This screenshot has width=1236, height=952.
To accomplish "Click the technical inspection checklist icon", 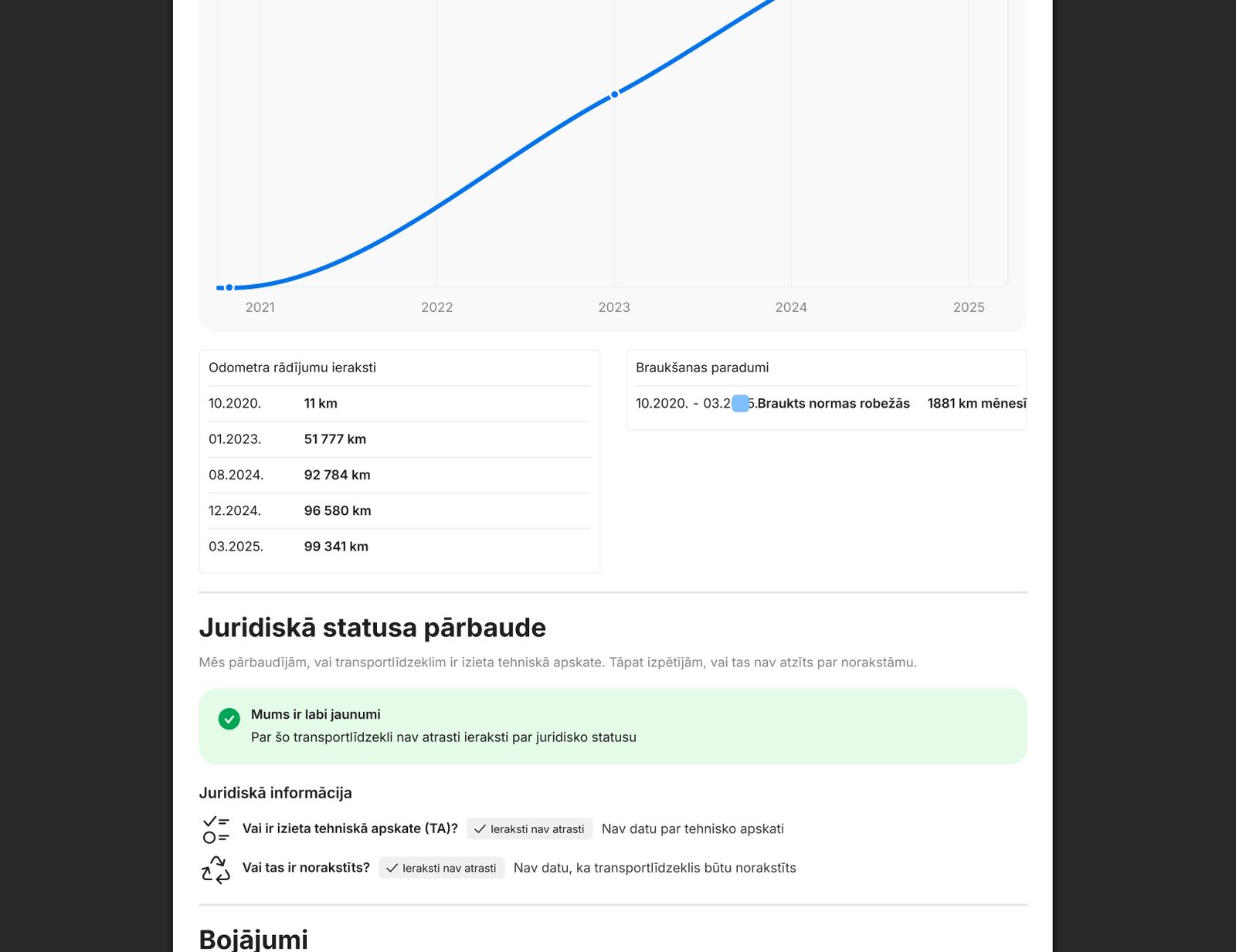I will (216, 829).
